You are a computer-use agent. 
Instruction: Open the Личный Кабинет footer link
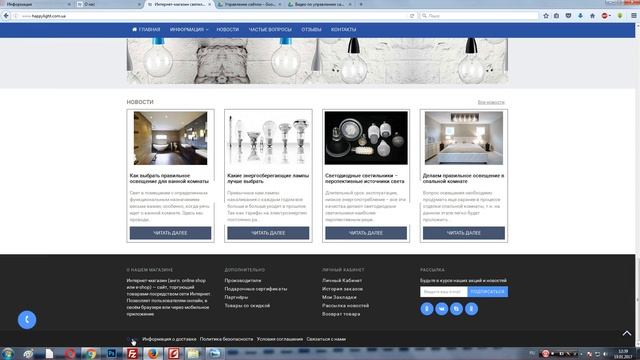[x=342, y=281]
